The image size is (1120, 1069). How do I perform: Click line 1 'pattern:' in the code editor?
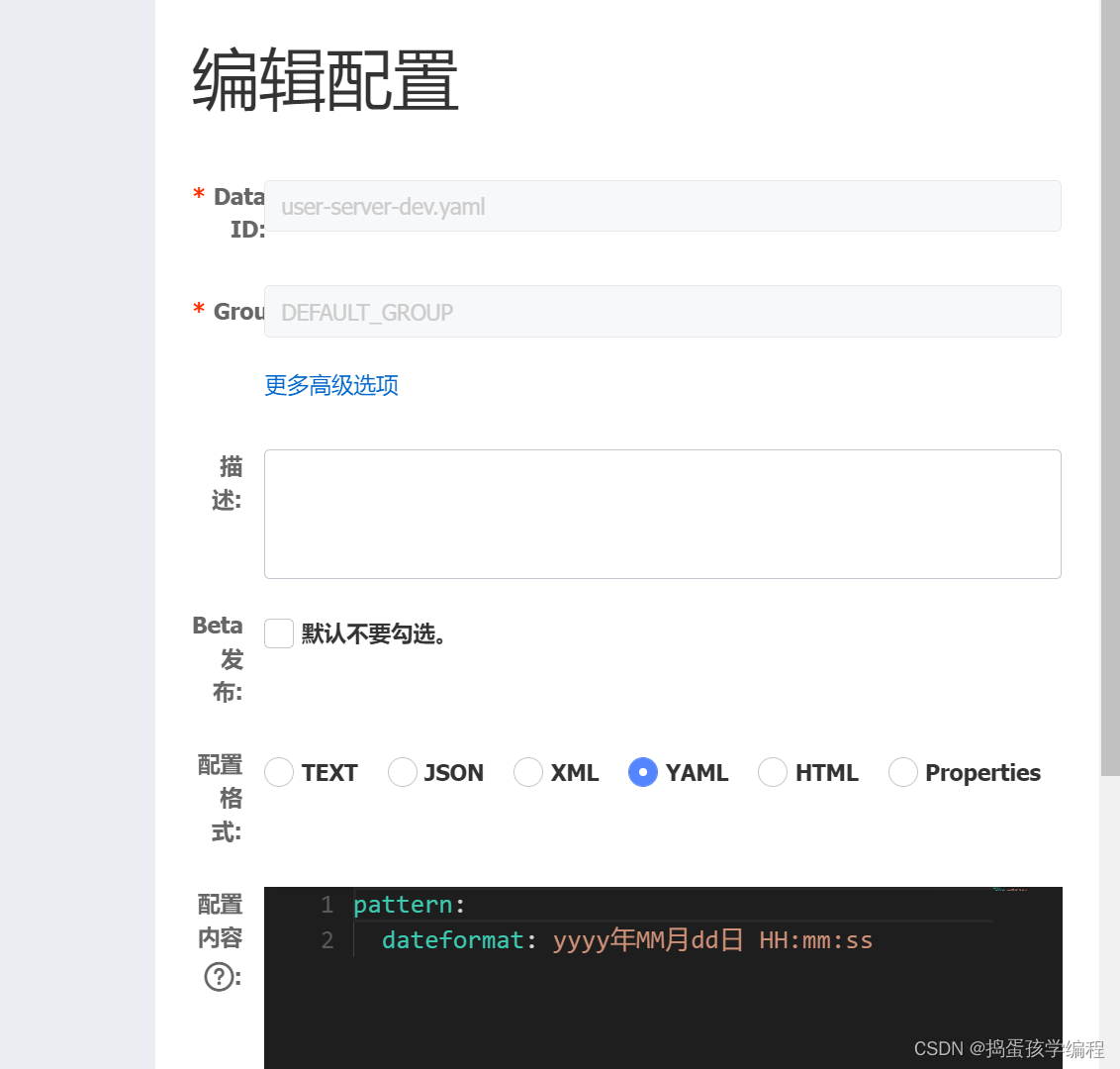pyautogui.click(x=410, y=905)
